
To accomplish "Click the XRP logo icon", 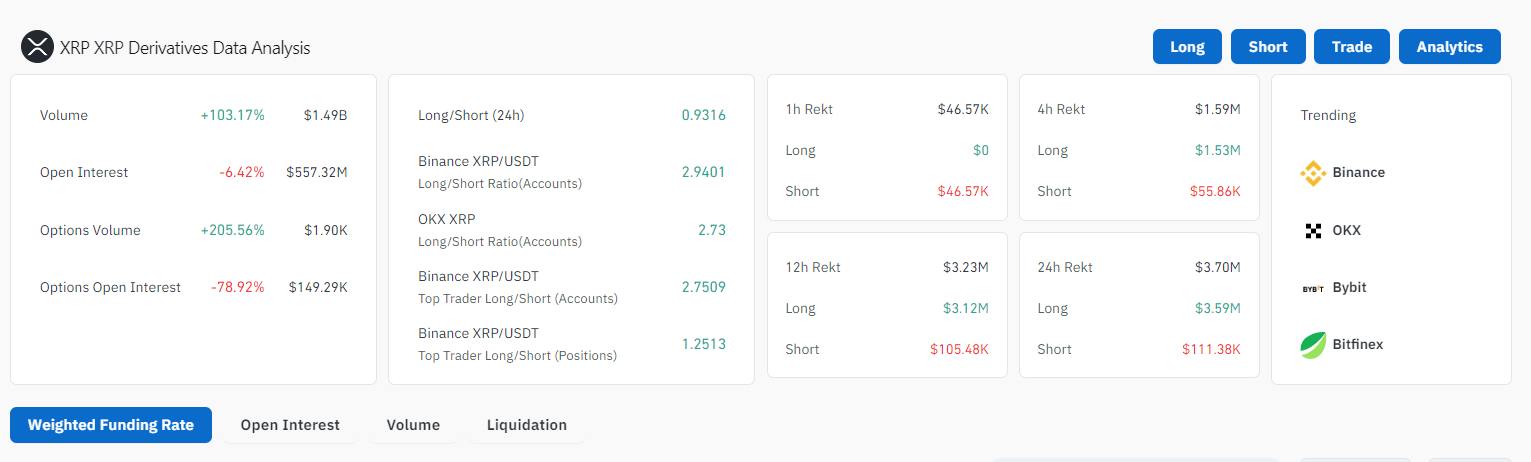I will point(37,47).
